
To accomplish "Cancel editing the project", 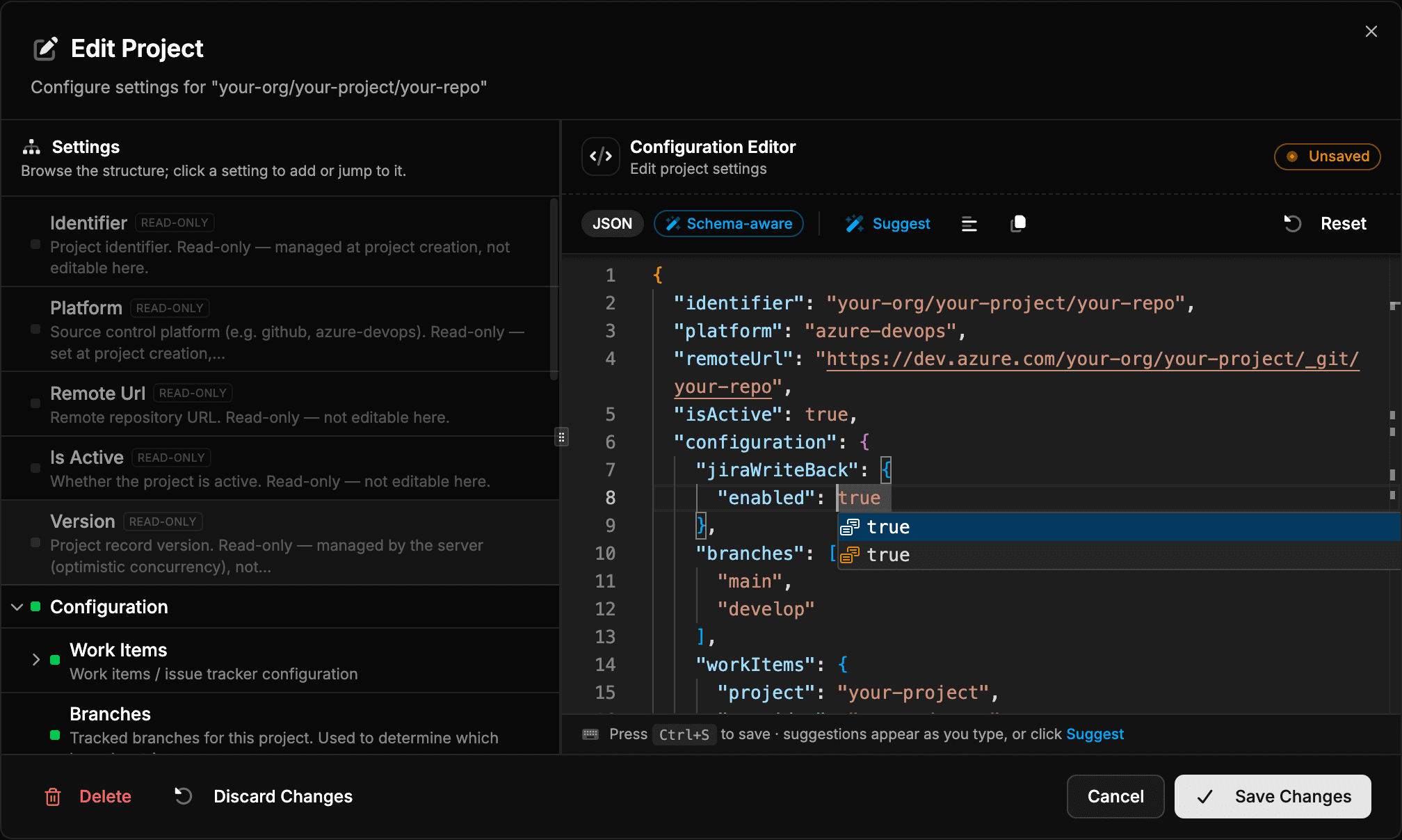I will coord(1115,797).
